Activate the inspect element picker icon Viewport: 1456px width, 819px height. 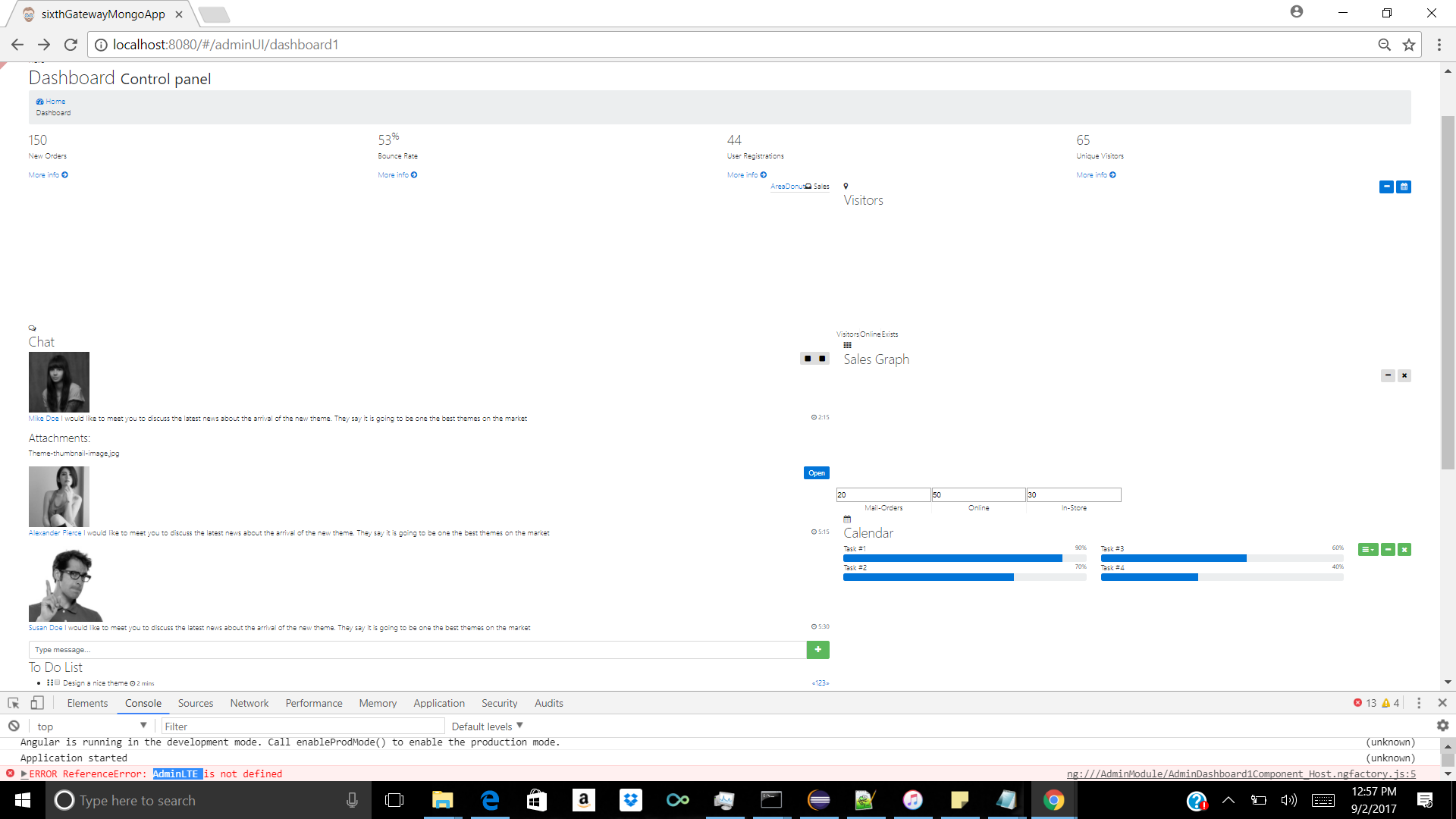tap(14, 703)
